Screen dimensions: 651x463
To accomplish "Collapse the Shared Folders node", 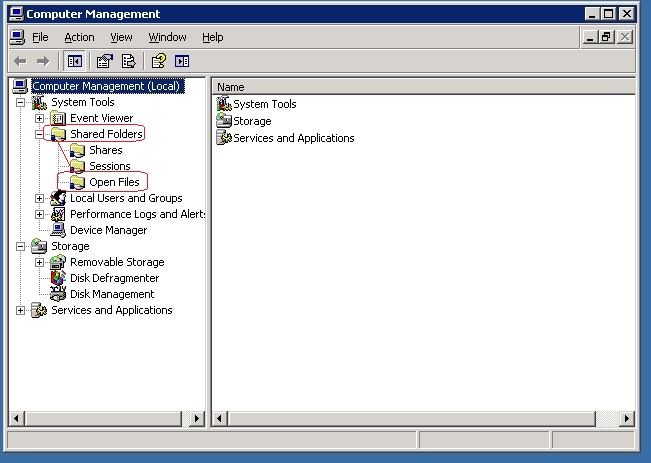I will (40, 134).
